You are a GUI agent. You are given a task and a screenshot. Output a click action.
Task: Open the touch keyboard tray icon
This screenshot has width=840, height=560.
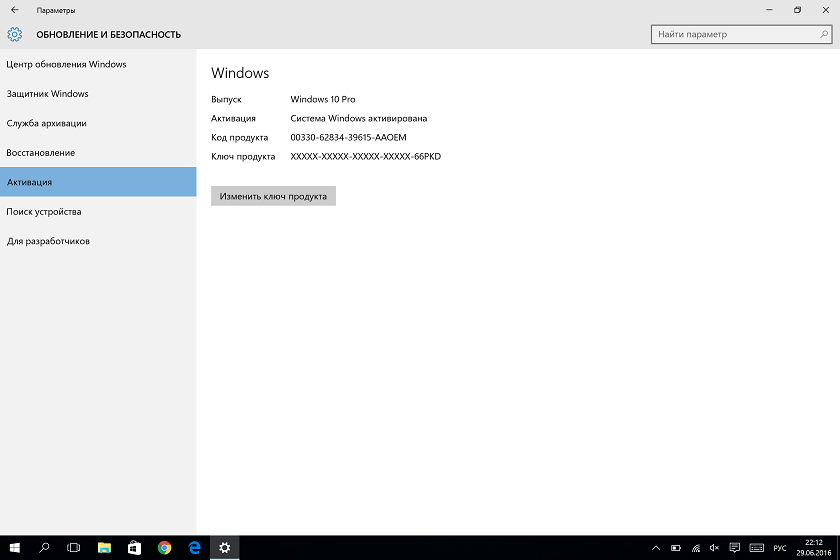[x=756, y=548]
